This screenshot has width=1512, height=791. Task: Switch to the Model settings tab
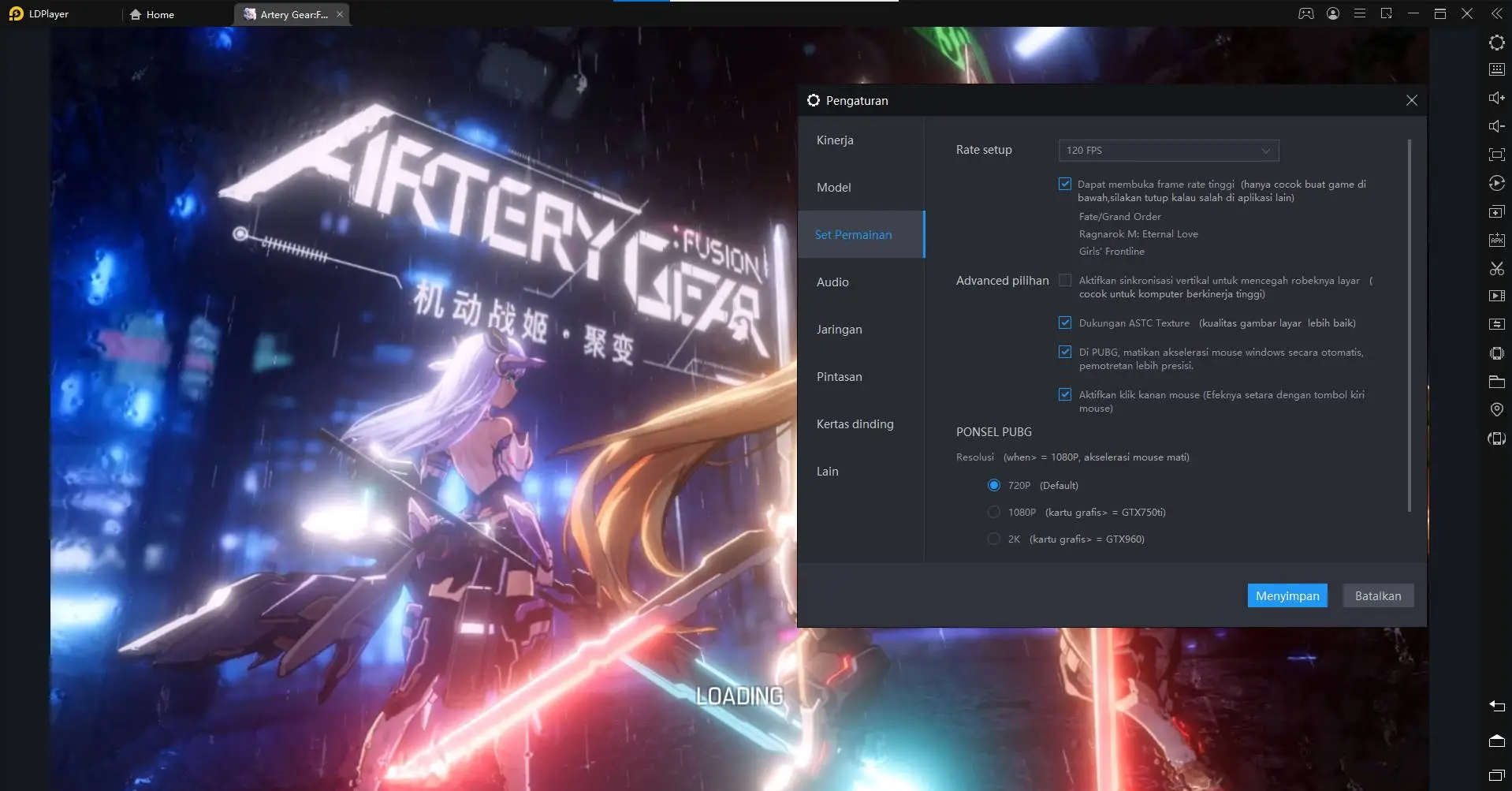pyautogui.click(x=861, y=187)
